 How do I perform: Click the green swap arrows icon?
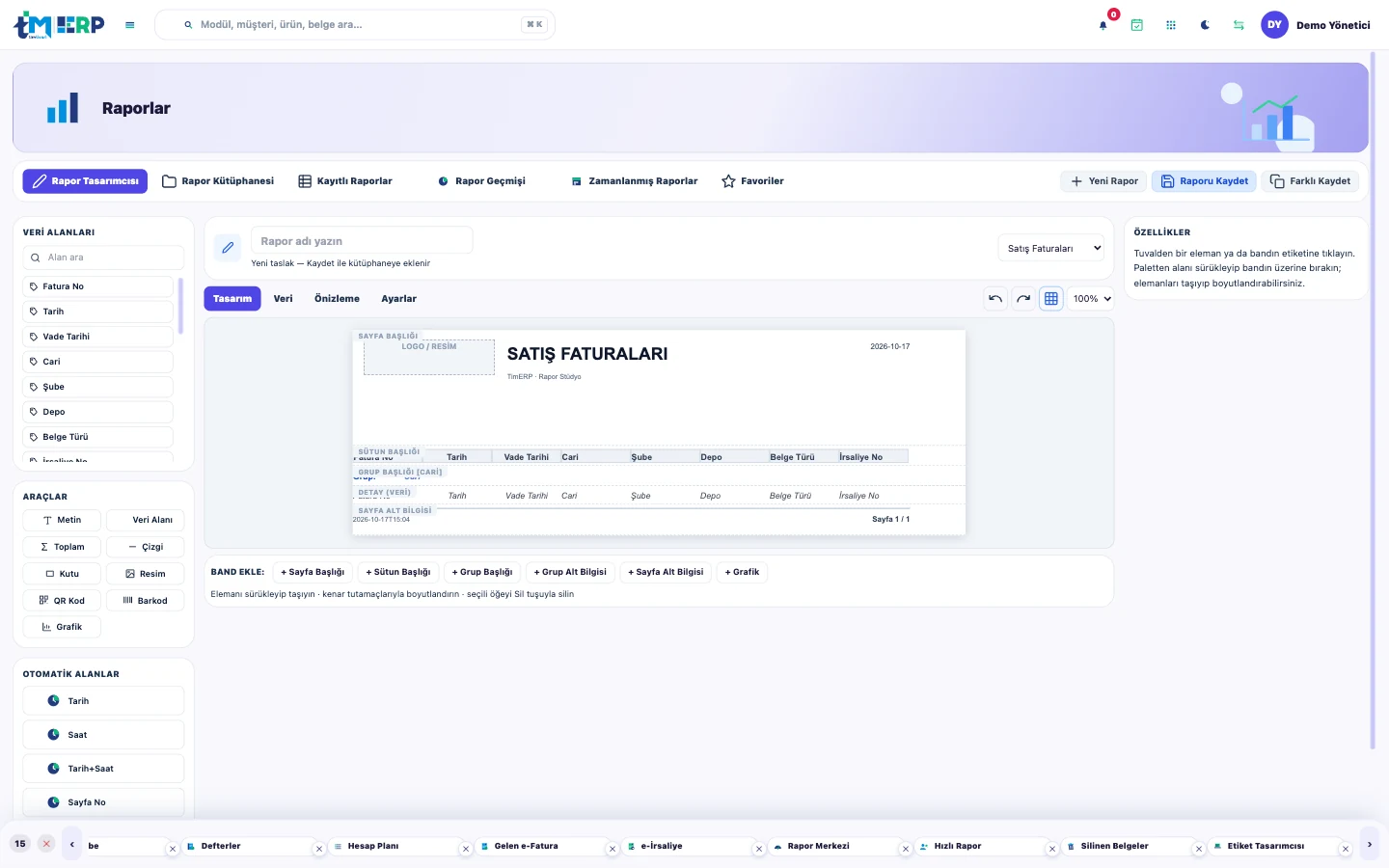(x=1239, y=25)
